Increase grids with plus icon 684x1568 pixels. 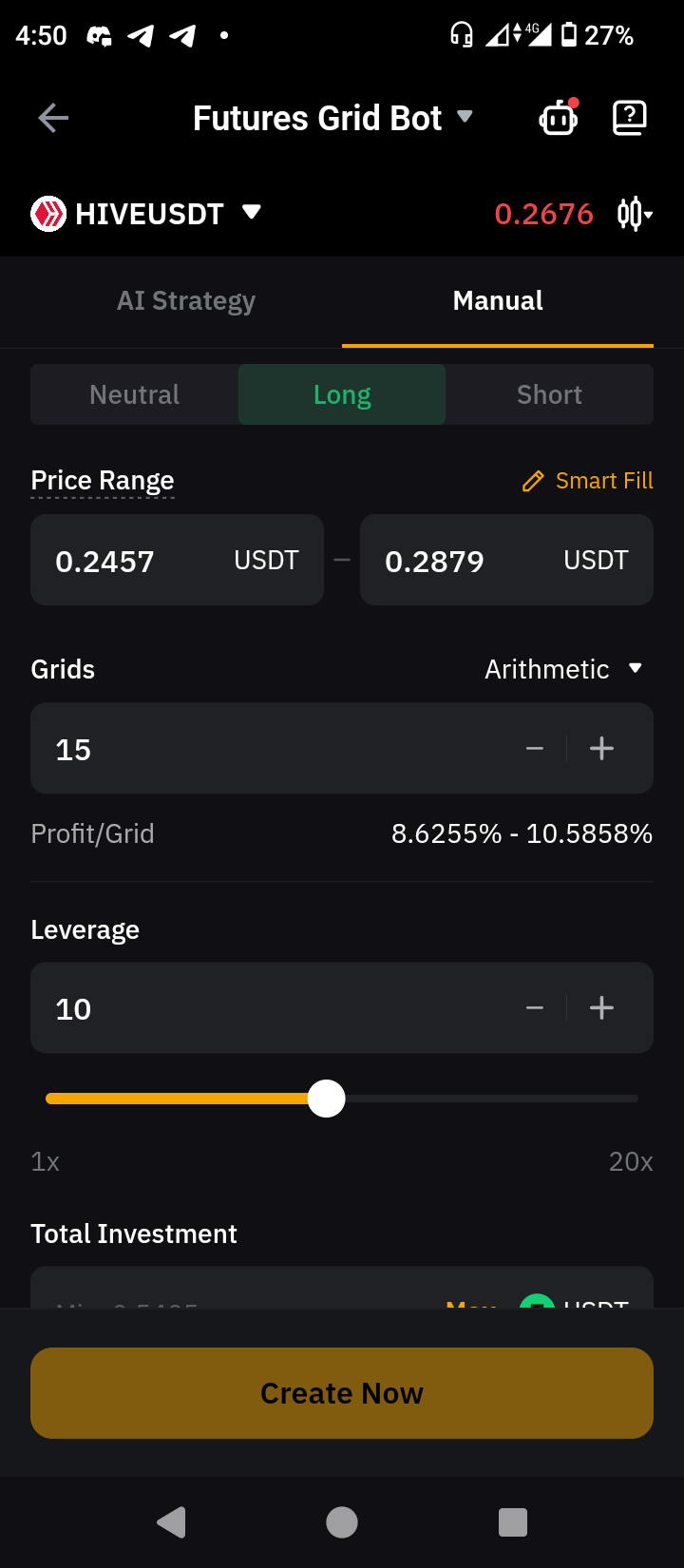(x=601, y=749)
